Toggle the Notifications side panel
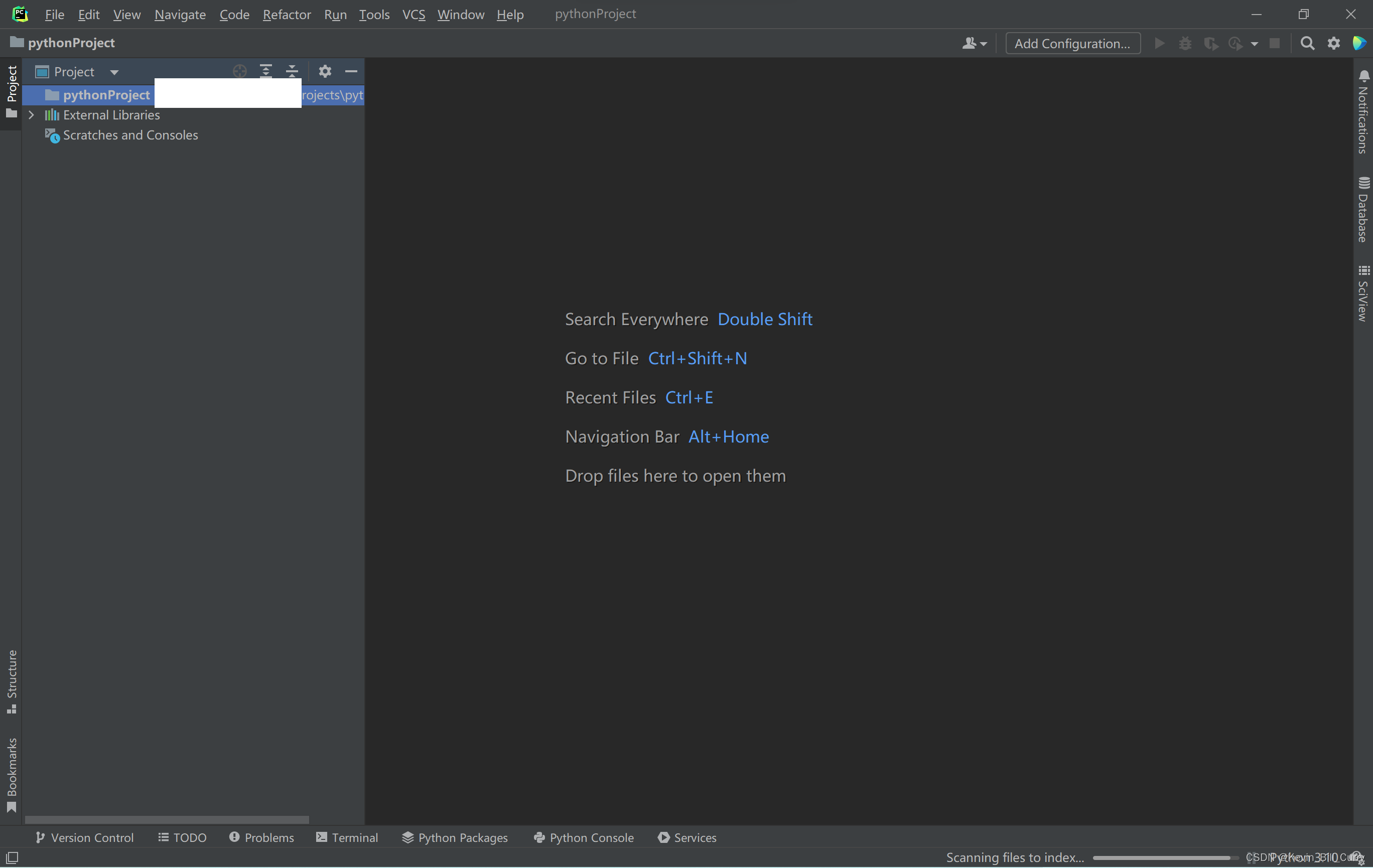 coord(1363,112)
